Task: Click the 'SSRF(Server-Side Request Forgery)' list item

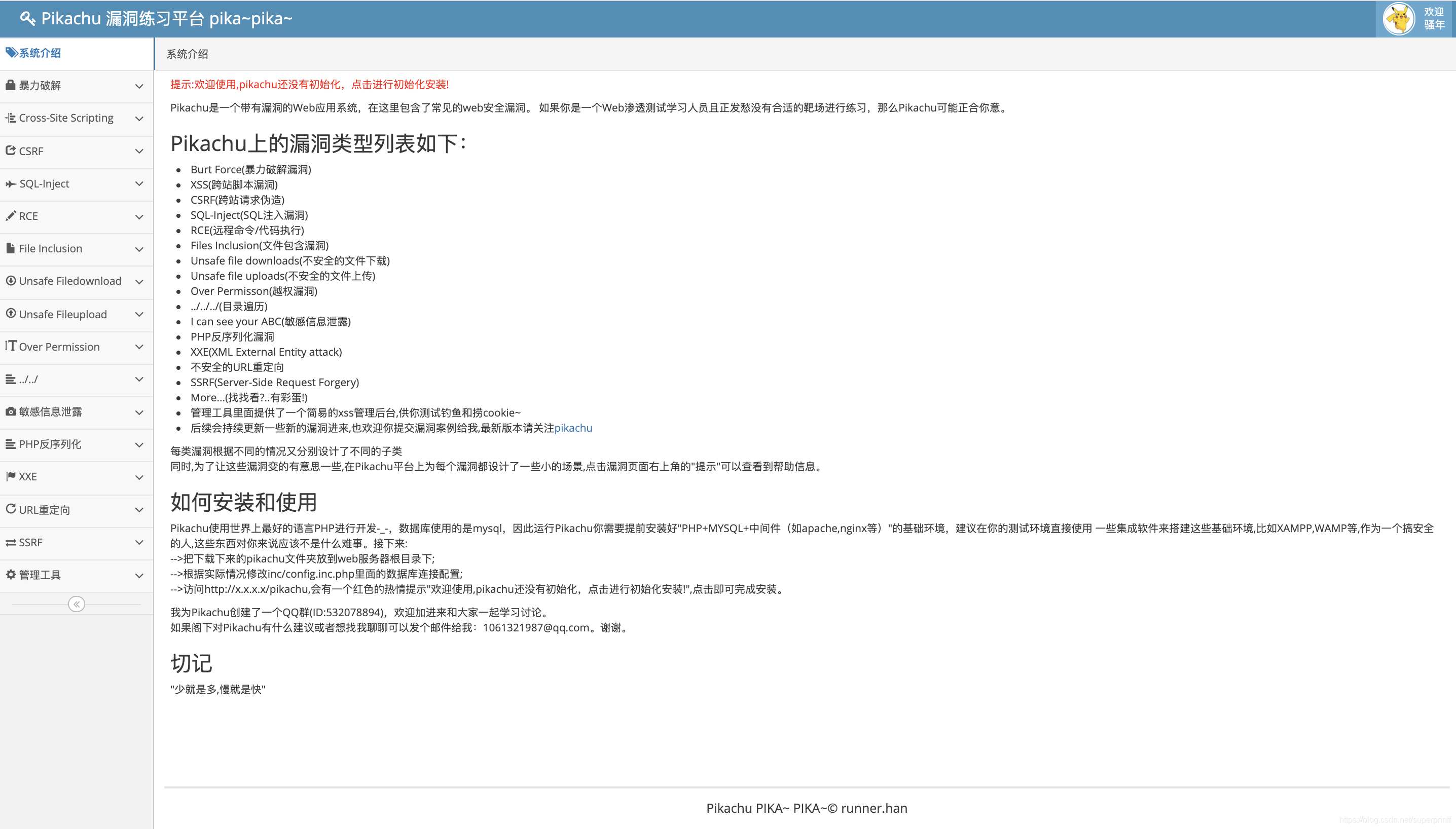Action: [x=275, y=383]
